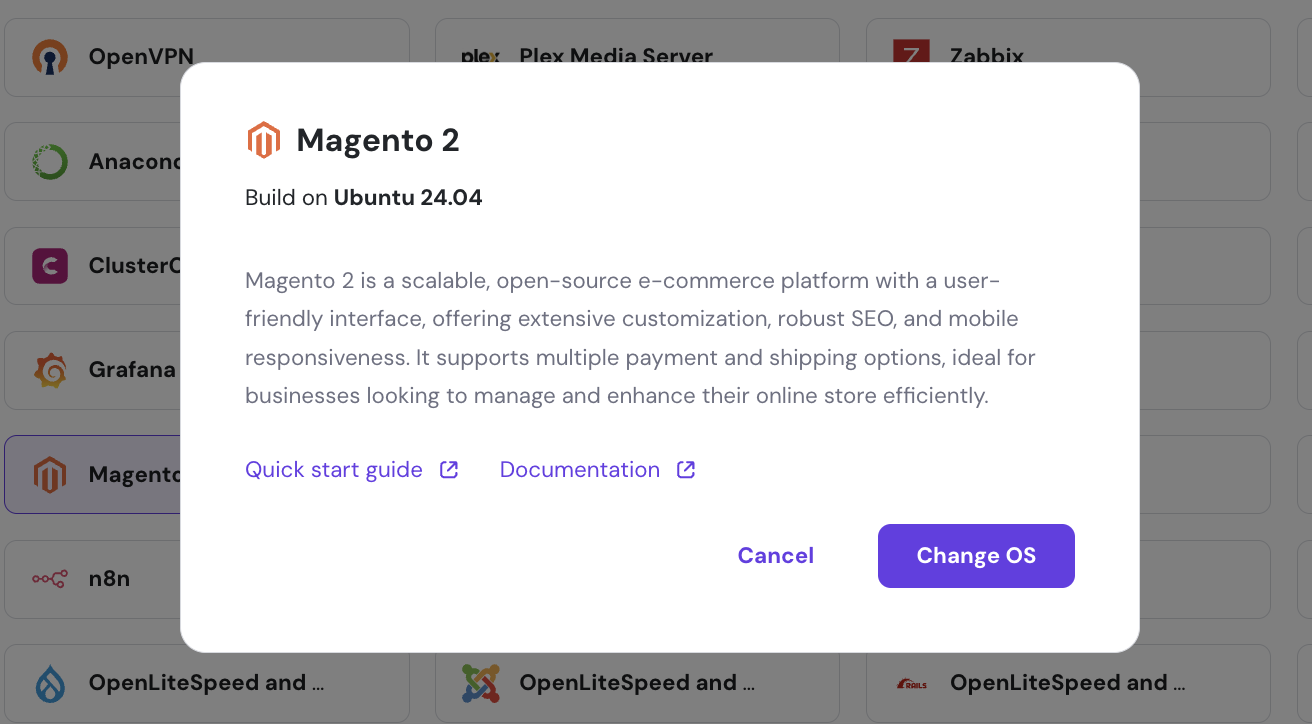
Task: Cancel the OS change
Action: point(775,555)
